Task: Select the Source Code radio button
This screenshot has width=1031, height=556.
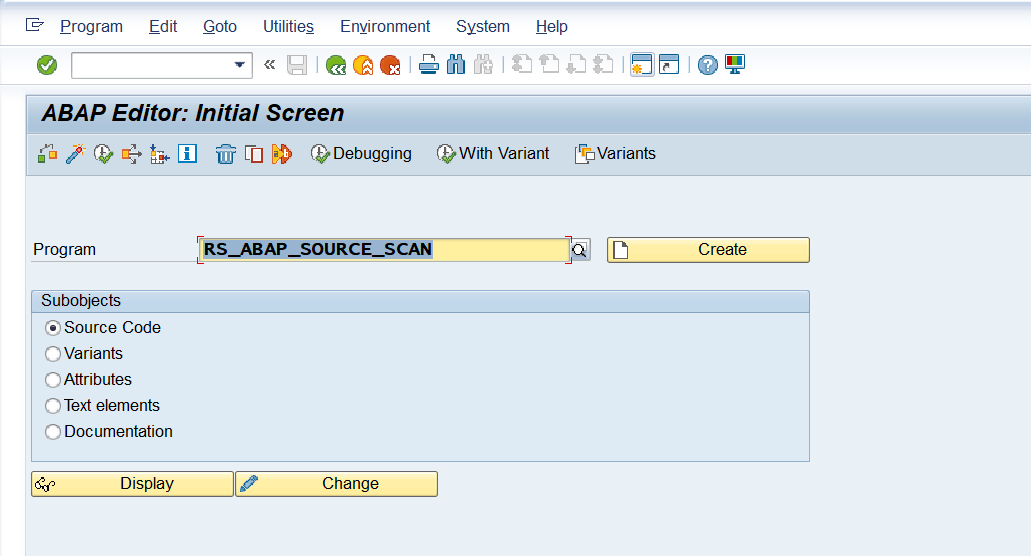Action: click(x=53, y=328)
